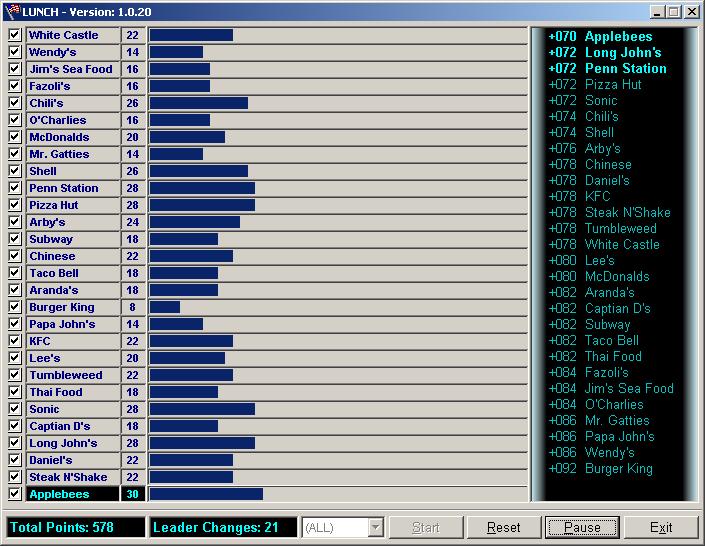Viewport: 705px width, 546px height.
Task: Click +086 Wendy's in leaderboard
Action: click(591, 452)
